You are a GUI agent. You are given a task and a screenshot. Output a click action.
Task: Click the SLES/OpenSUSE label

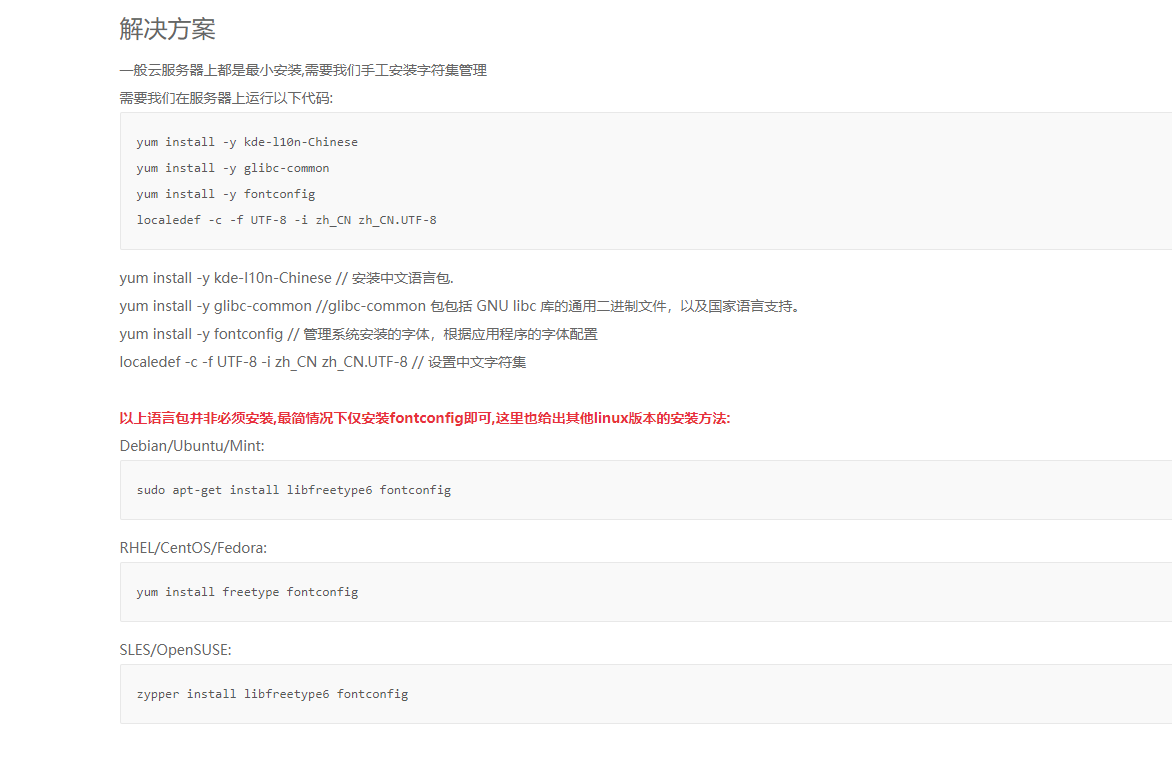coord(175,649)
